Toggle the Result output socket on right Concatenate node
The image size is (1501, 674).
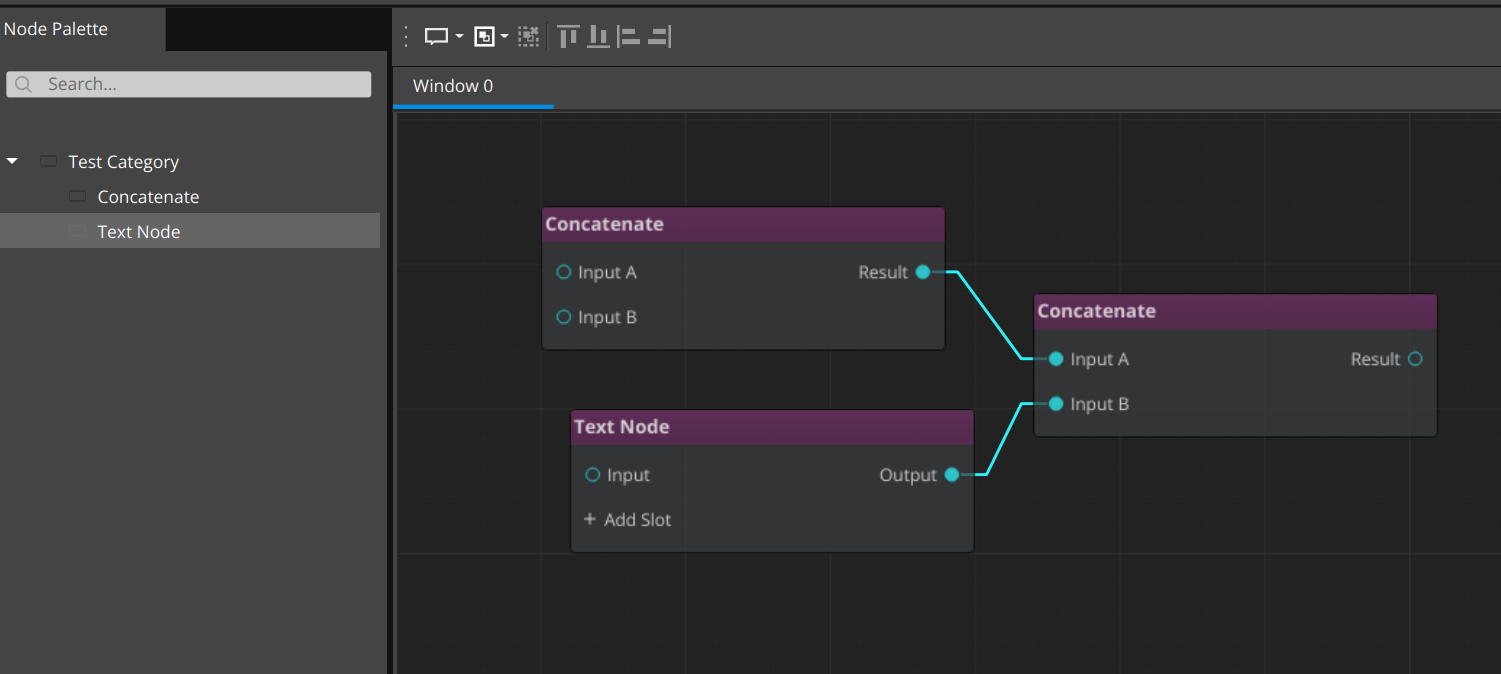pyautogui.click(x=1415, y=359)
